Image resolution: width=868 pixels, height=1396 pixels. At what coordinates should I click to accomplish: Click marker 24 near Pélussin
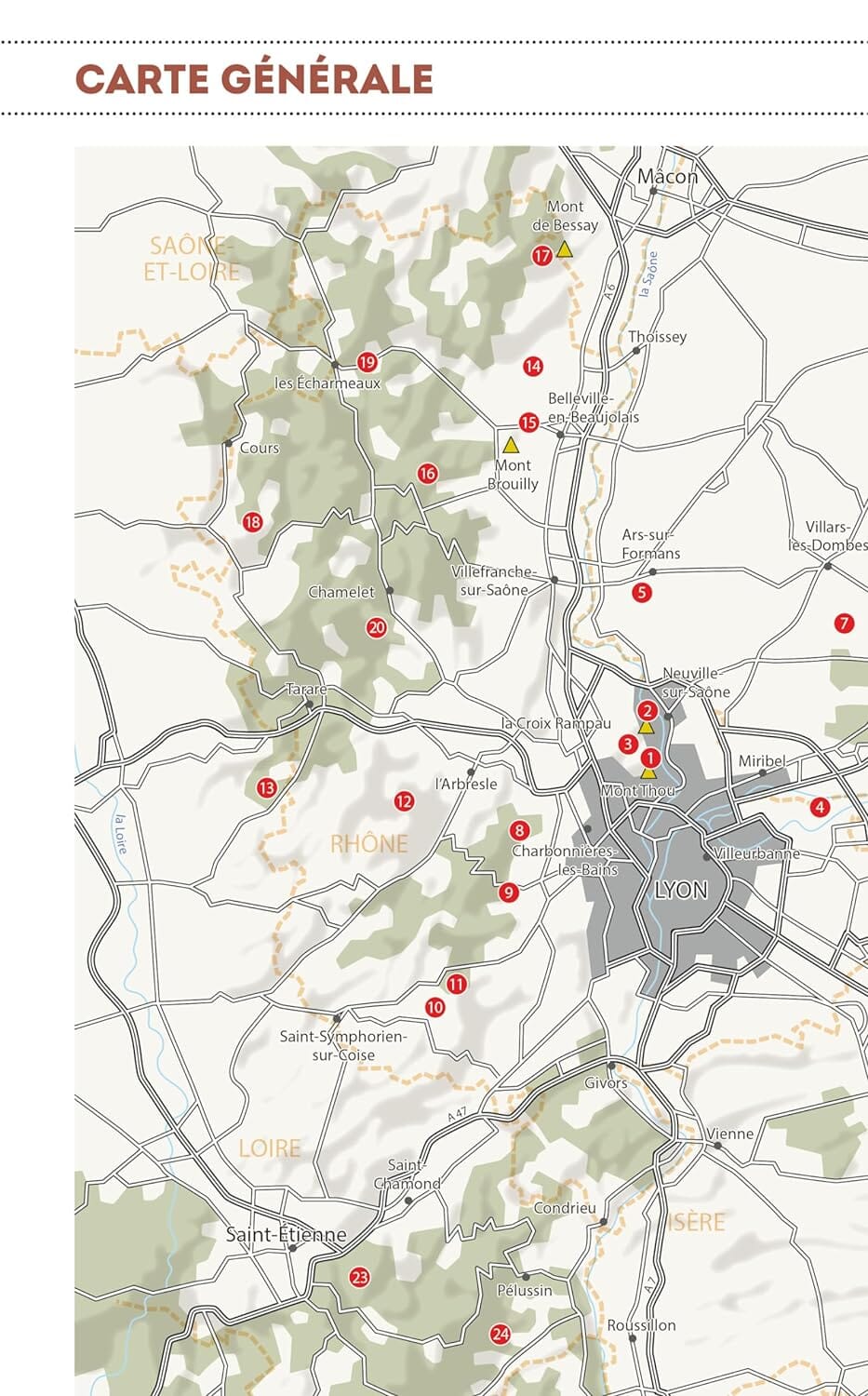tap(500, 1333)
